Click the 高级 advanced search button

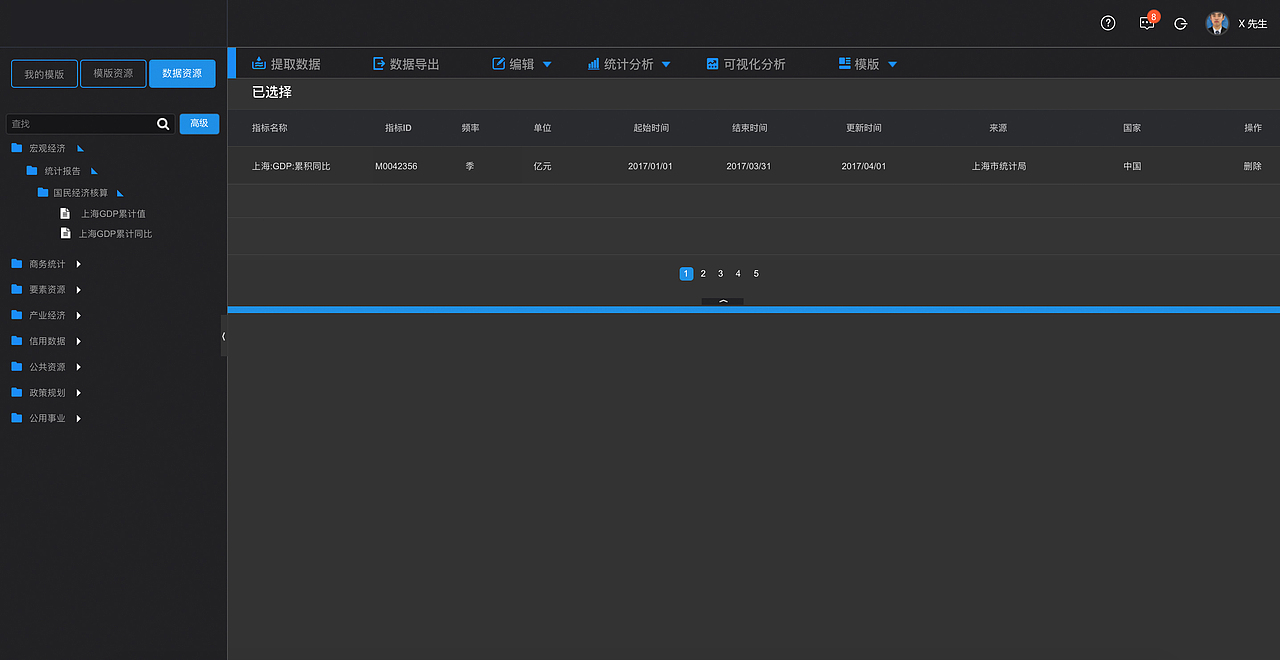tap(199, 123)
